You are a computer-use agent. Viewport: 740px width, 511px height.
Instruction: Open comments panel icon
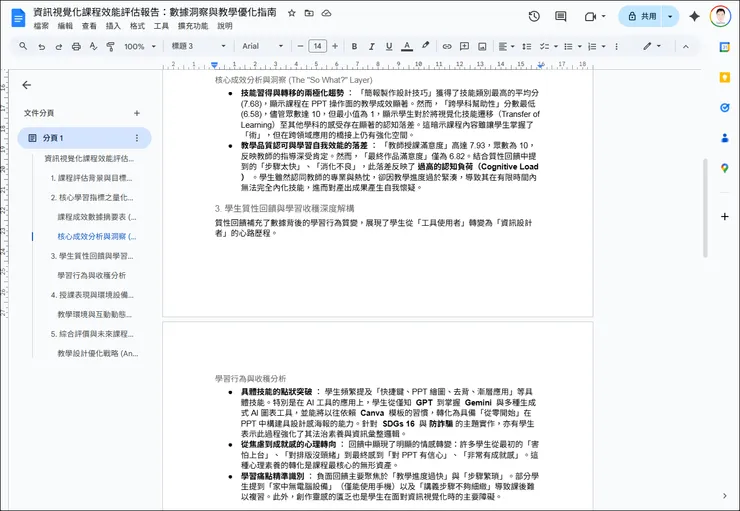[561, 17]
